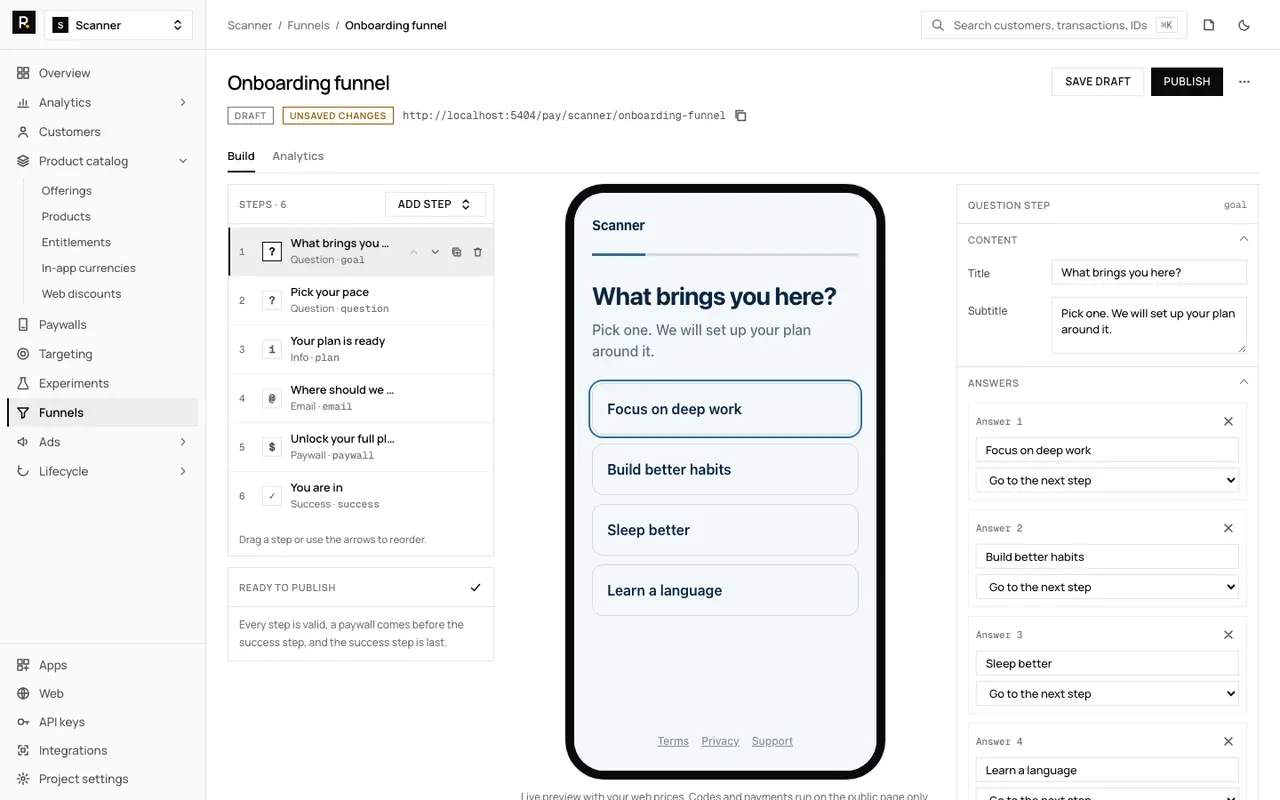Open Paywalls in the sidebar
1280x800 pixels.
point(102,325)
